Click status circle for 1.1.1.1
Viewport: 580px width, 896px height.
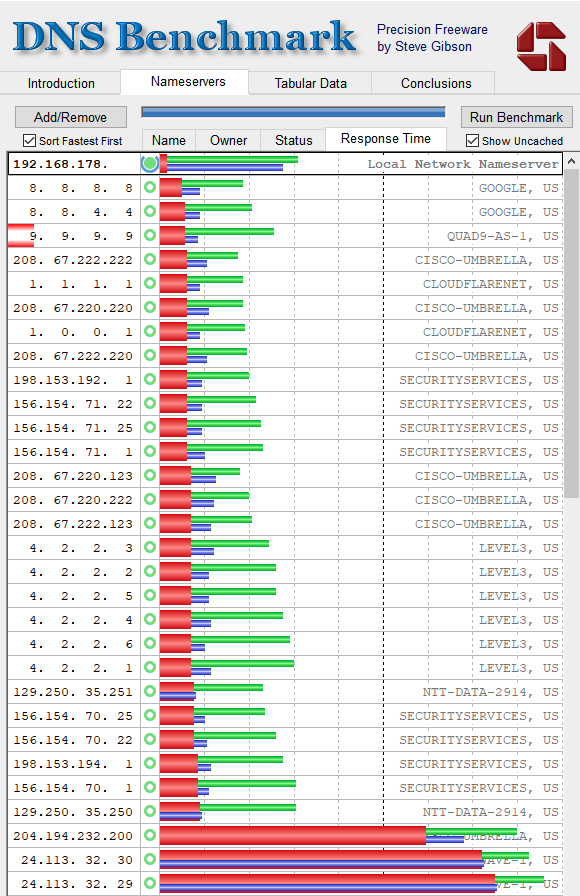(x=150, y=283)
